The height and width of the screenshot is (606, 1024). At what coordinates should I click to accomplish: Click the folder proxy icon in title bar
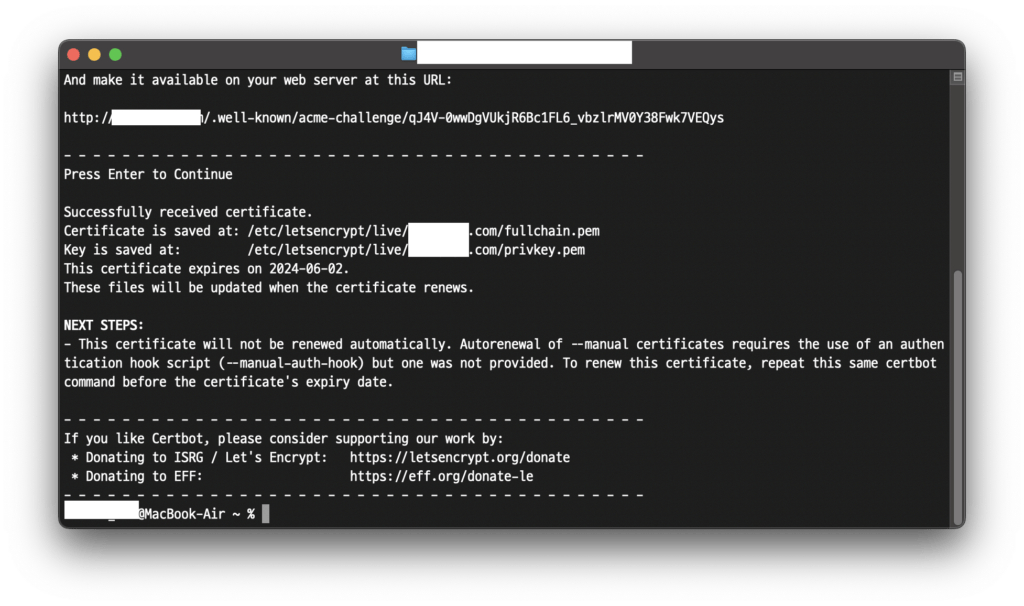[x=408, y=54]
